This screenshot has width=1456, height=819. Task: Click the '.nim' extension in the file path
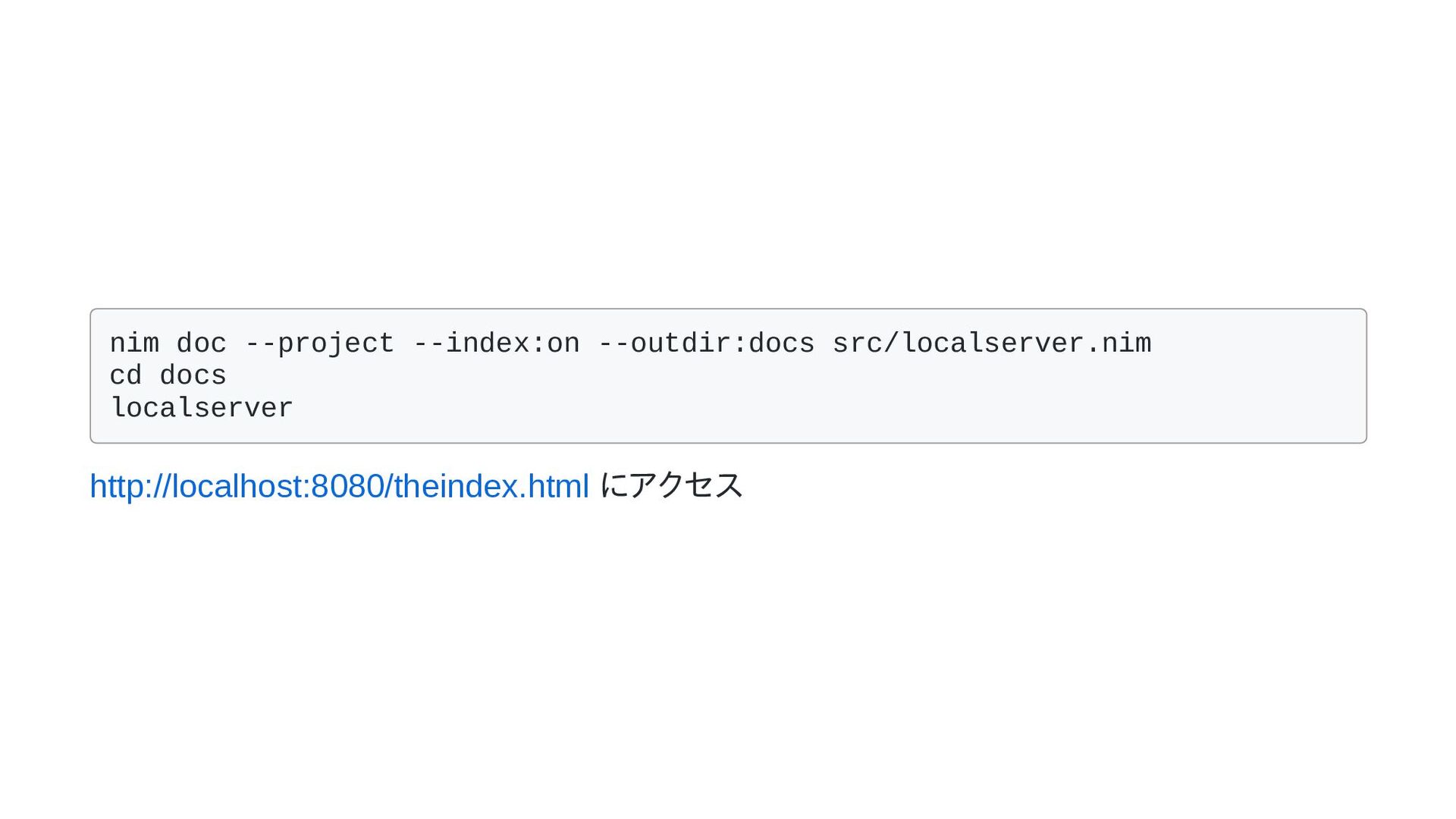(x=1119, y=344)
